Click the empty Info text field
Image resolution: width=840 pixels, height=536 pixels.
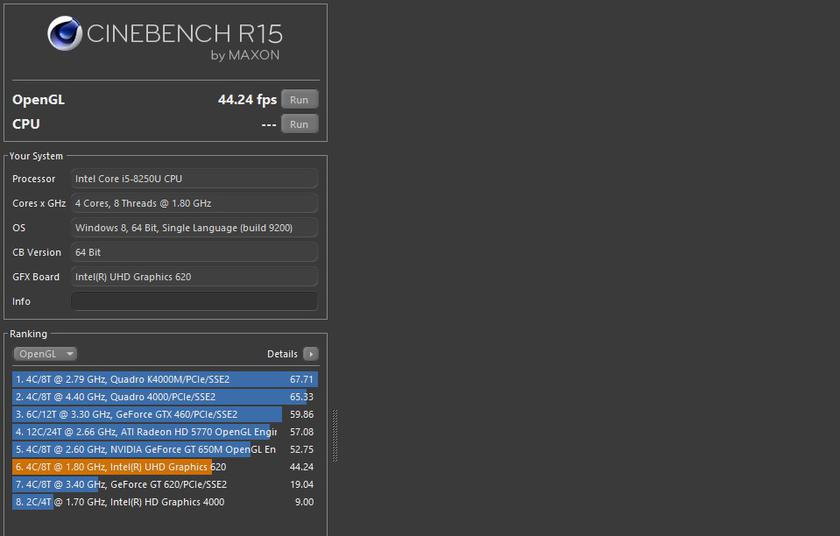click(x=194, y=301)
